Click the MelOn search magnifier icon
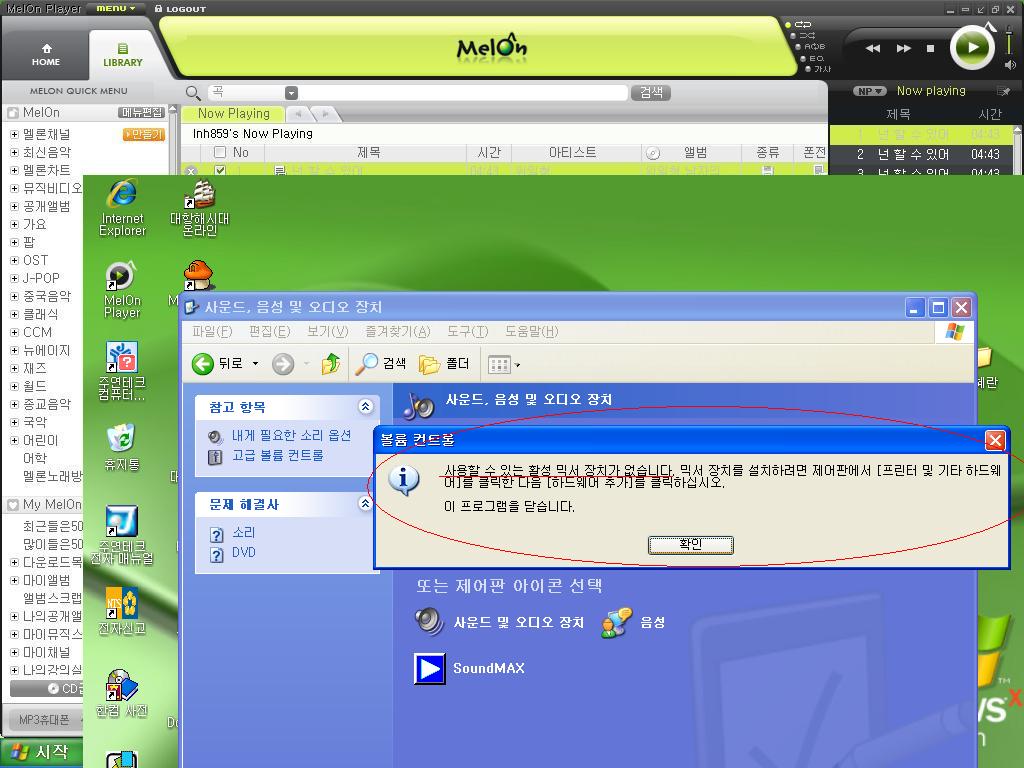 [193, 93]
